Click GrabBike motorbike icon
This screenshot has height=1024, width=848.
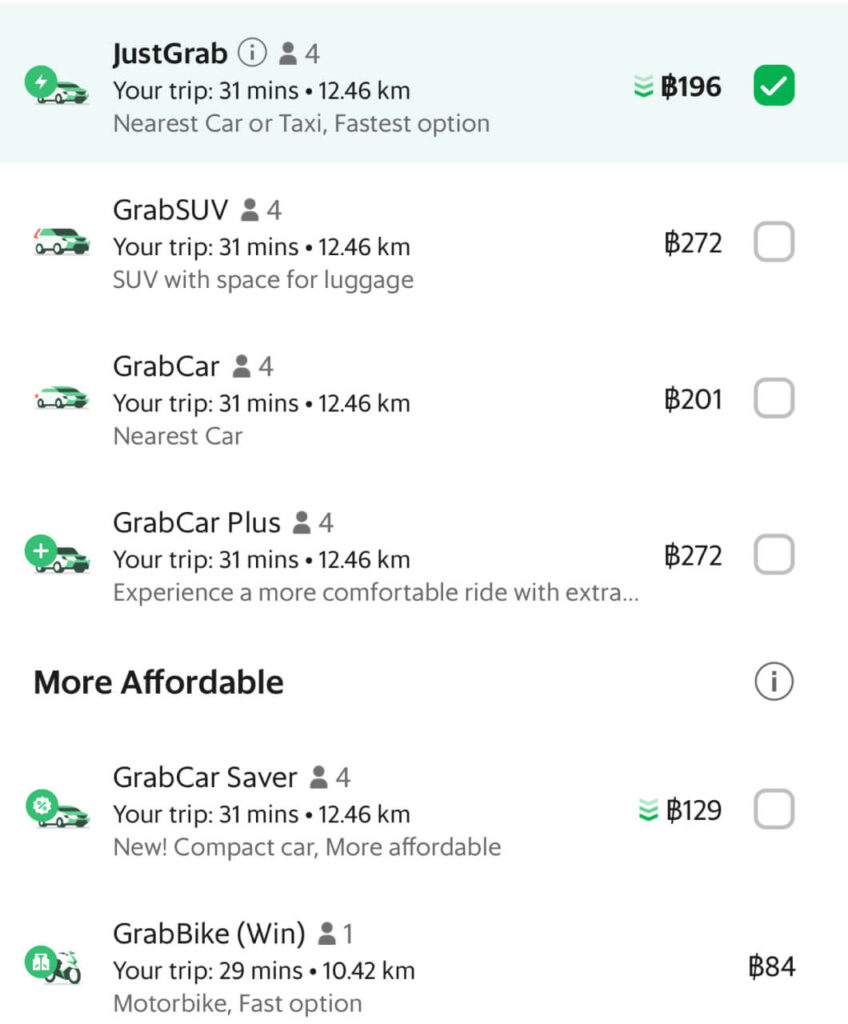(54, 965)
